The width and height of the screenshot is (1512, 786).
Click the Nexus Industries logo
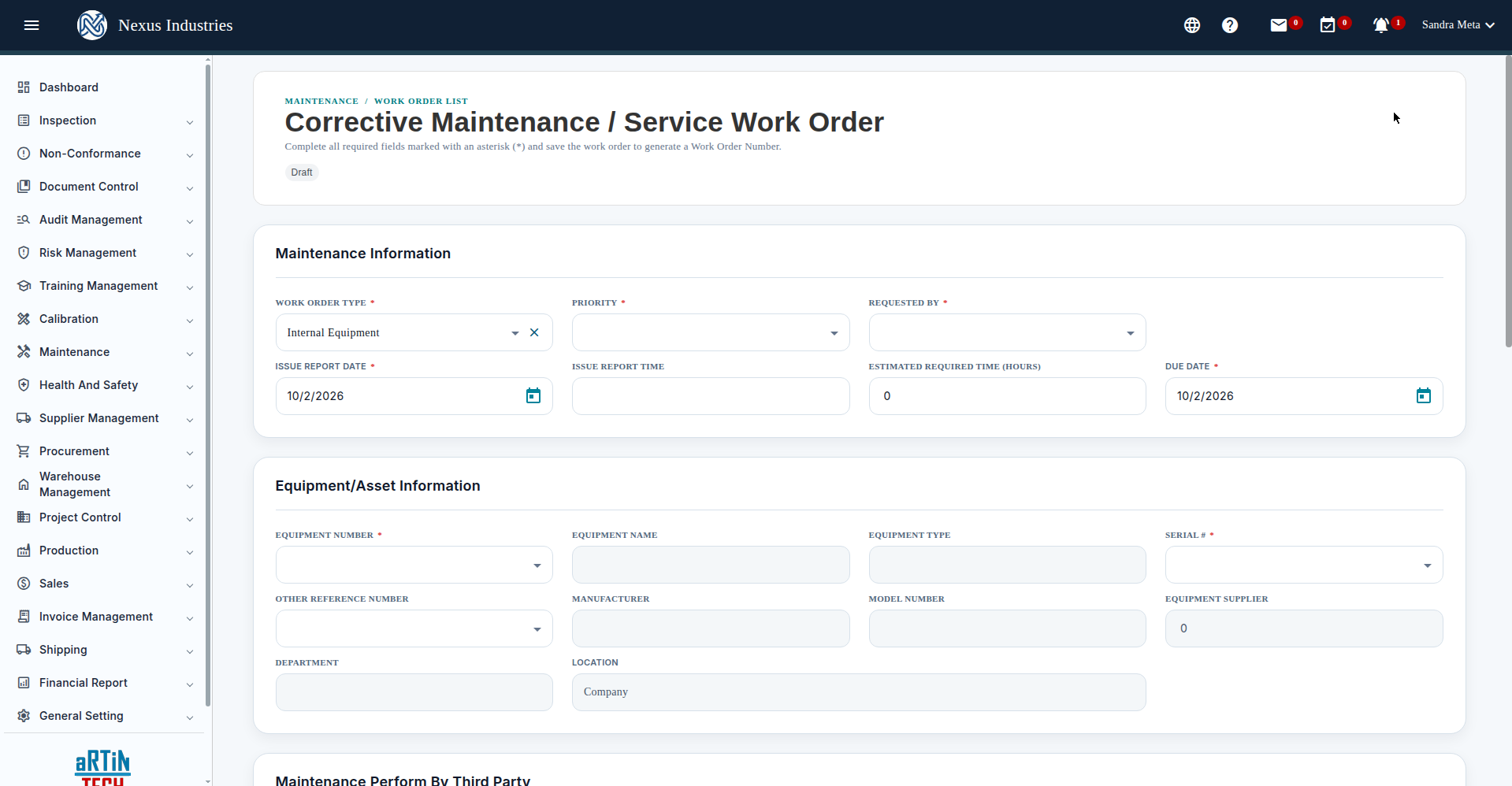coord(92,25)
